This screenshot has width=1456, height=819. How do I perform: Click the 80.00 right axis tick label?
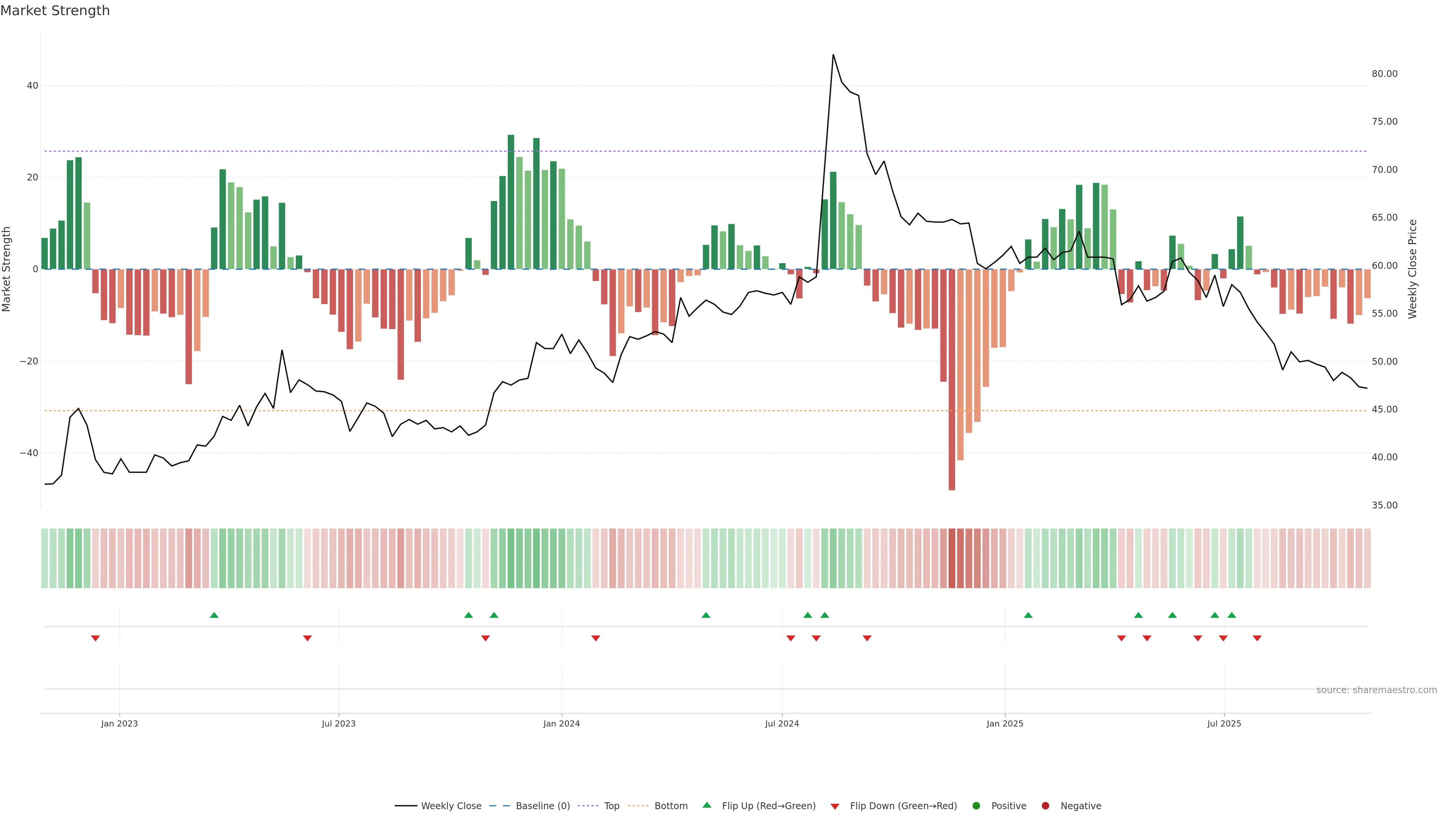click(x=1384, y=74)
